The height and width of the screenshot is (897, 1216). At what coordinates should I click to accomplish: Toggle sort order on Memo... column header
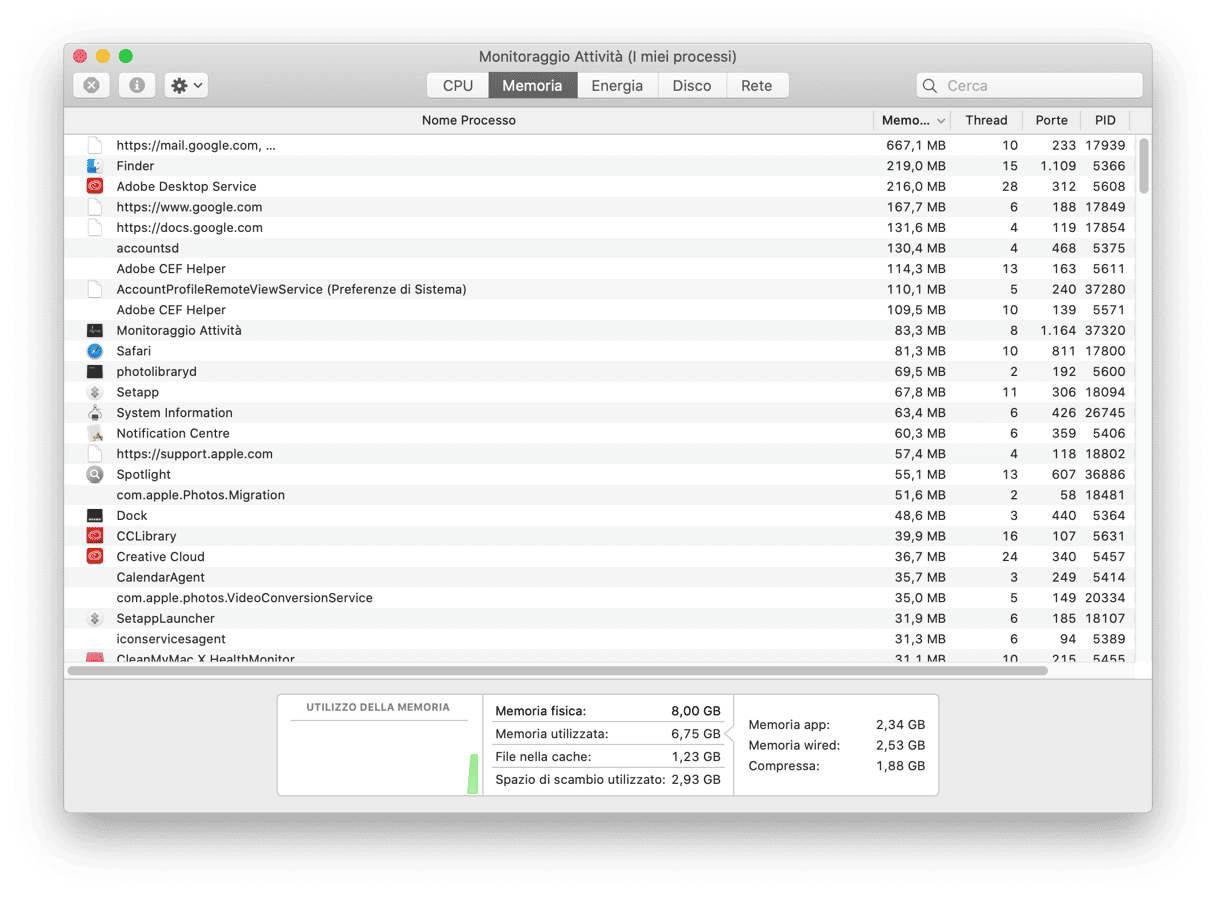point(912,120)
